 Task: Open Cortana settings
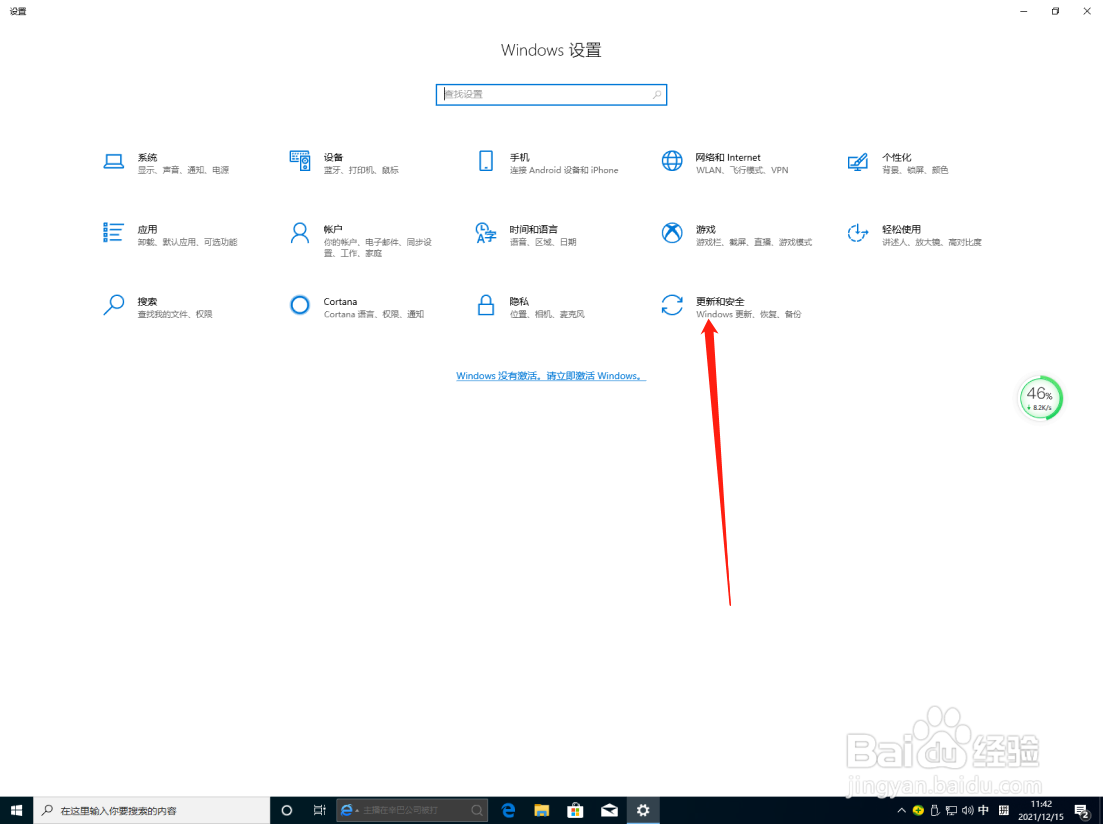pos(340,307)
